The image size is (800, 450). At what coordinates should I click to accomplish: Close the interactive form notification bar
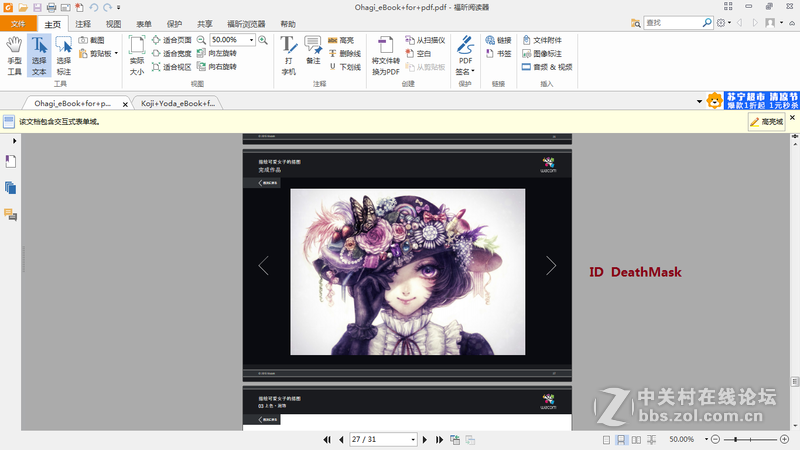(792, 117)
